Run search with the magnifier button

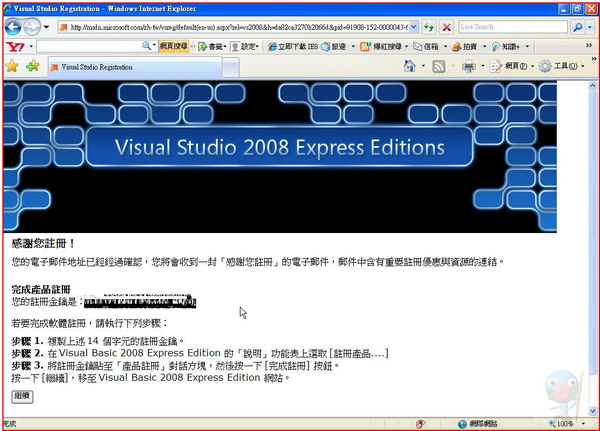point(577,27)
